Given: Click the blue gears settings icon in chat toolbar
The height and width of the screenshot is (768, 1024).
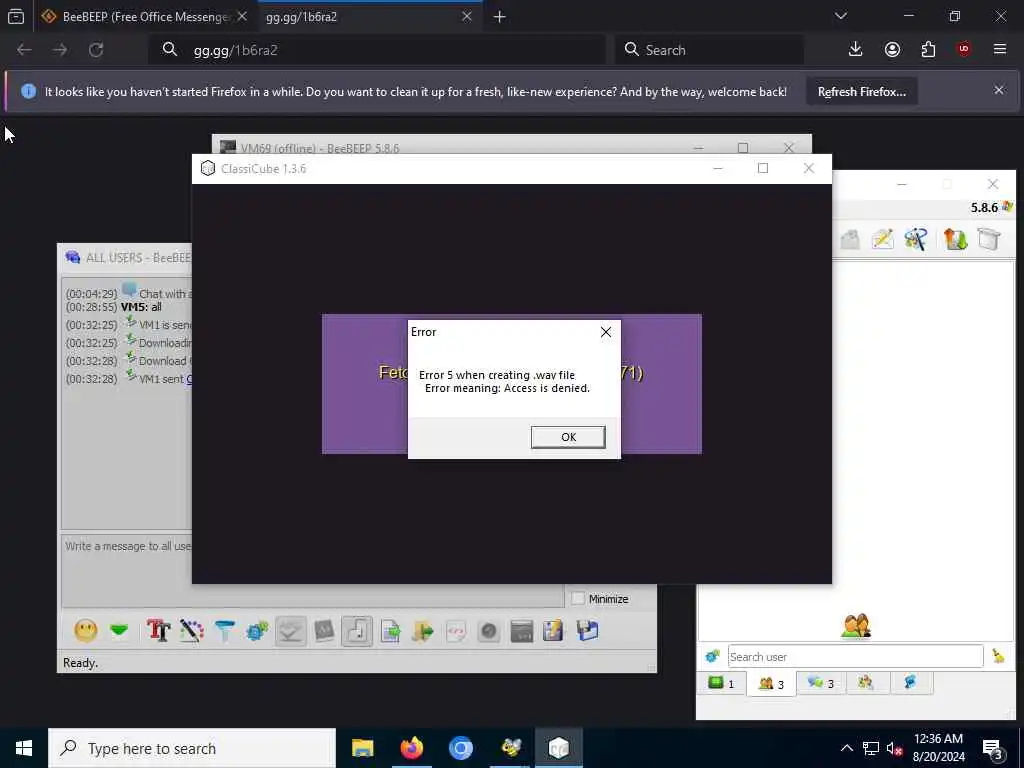Looking at the screenshot, I should [x=257, y=631].
